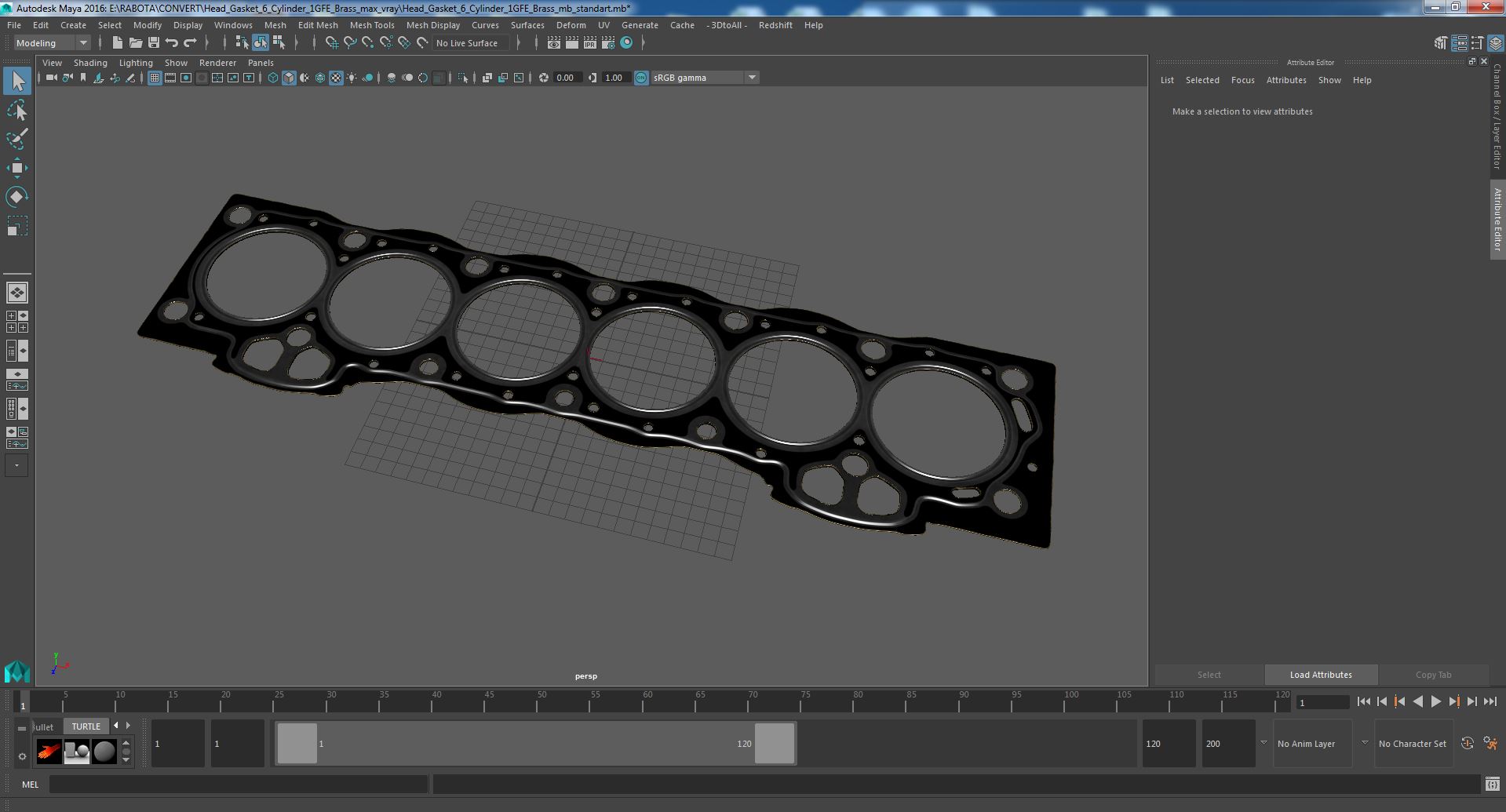Toggle color management ON button
1506x812 pixels.
click(641, 78)
